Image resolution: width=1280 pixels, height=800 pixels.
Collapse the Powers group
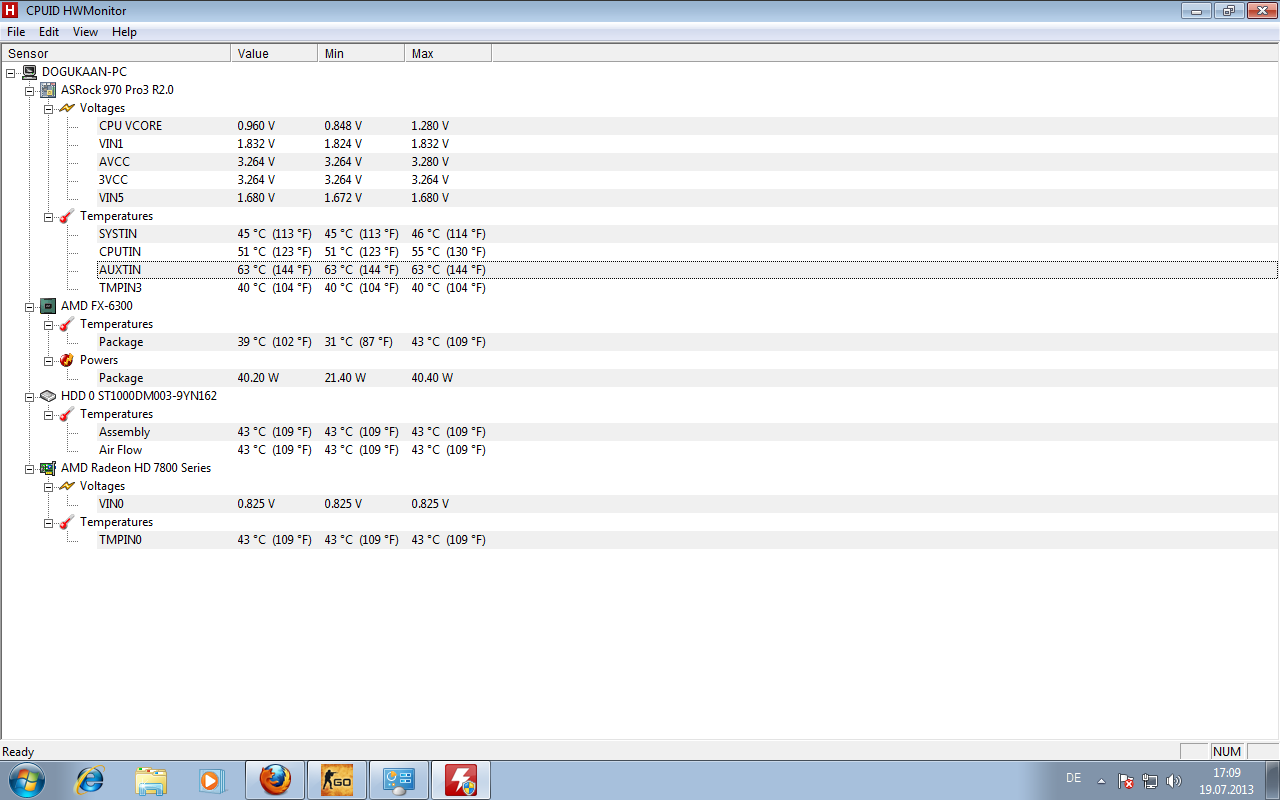(49, 360)
